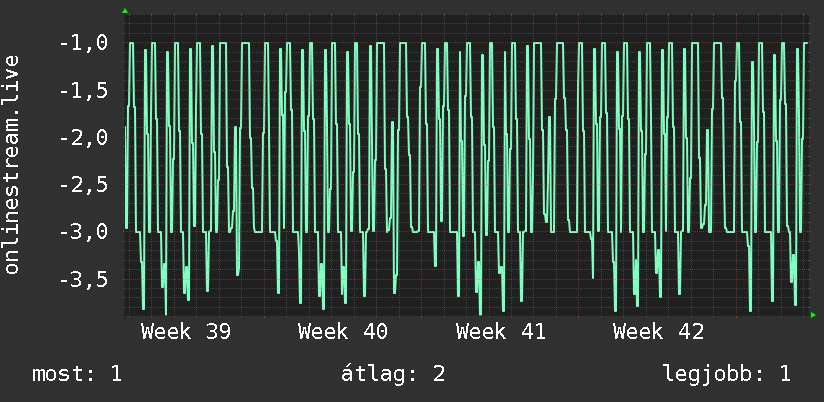Click the green arrow at the x-axis end

[813, 315]
